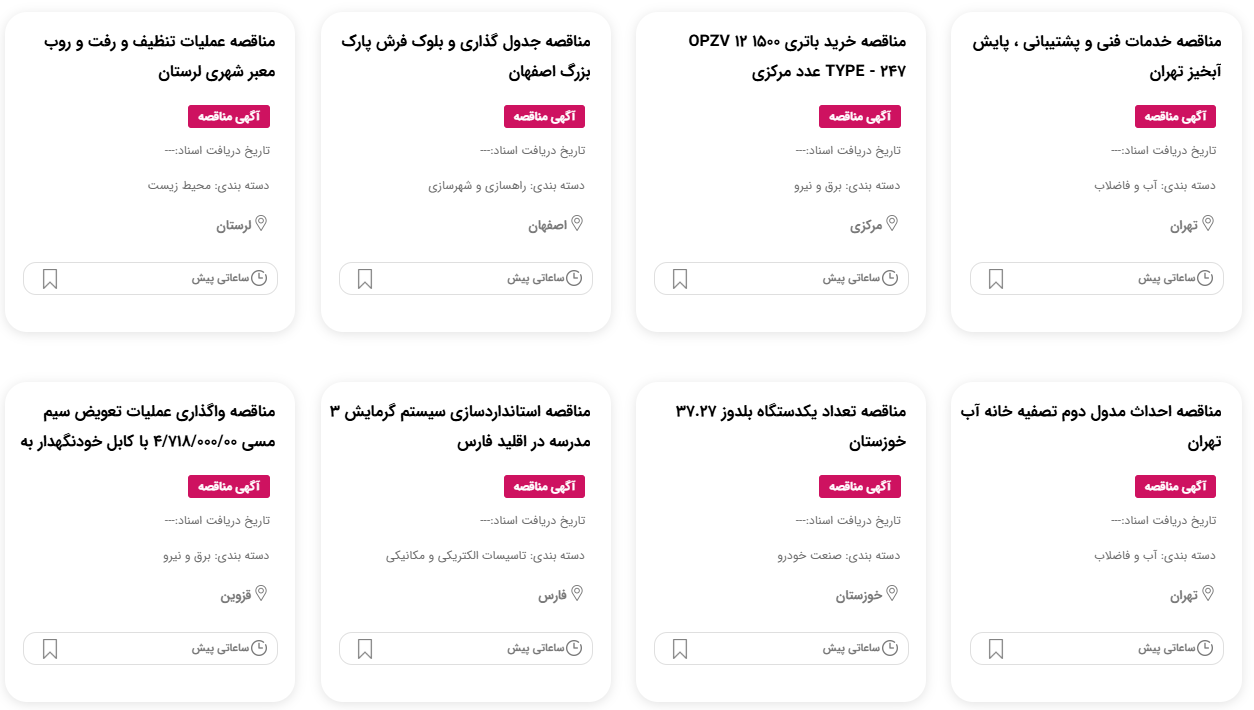Image resolution: width=1254 pixels, height=710 pixels.
Task: Click the location pin next to مرکزی
Action: point(892,224)
